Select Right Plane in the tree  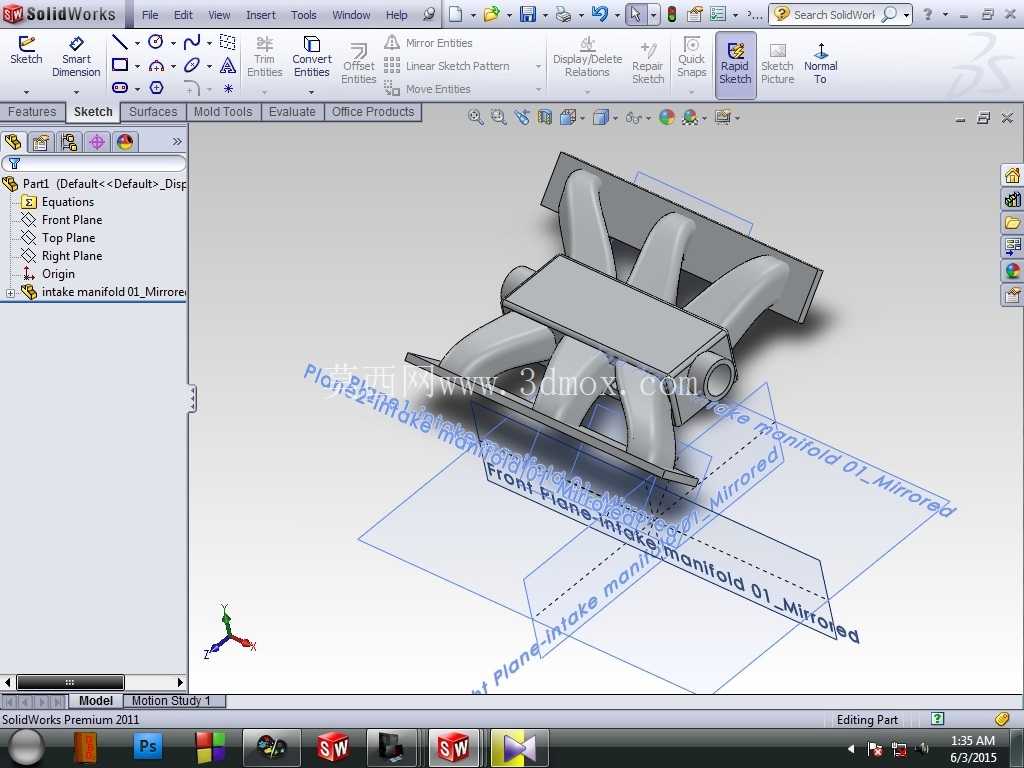coord(72,256)
